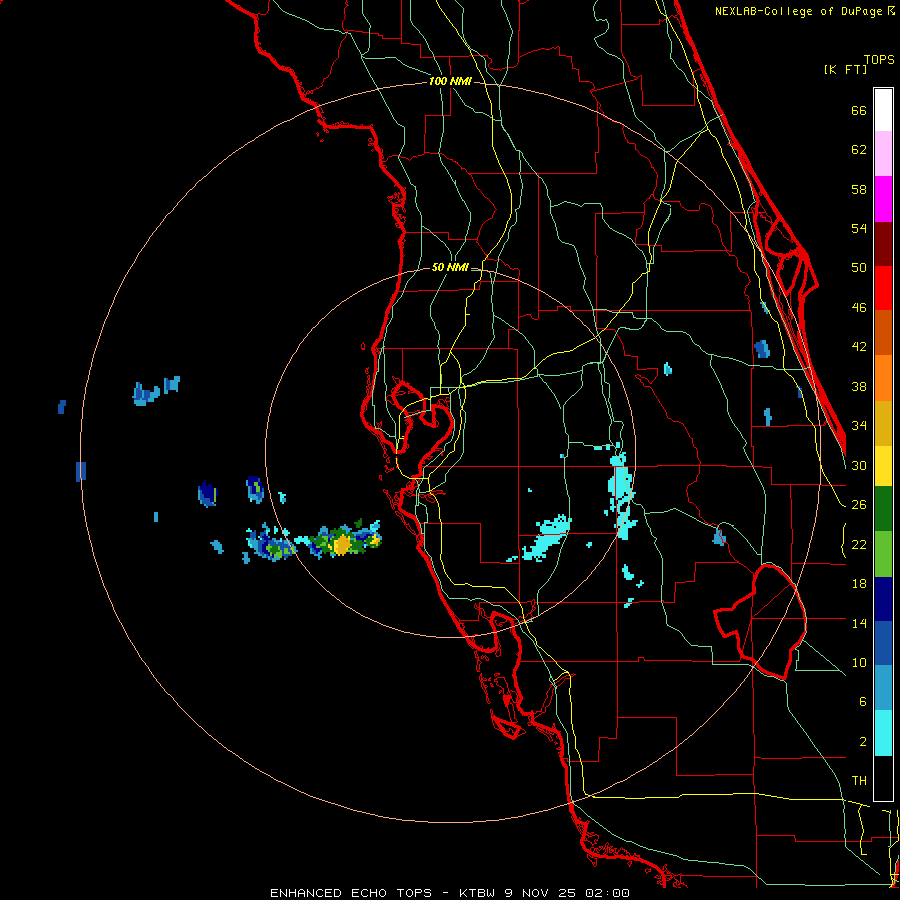Viewport: 900px width, 900px height.
Task: Click the '100 NMI' range ring label
Action: click(x=450, y=81)
